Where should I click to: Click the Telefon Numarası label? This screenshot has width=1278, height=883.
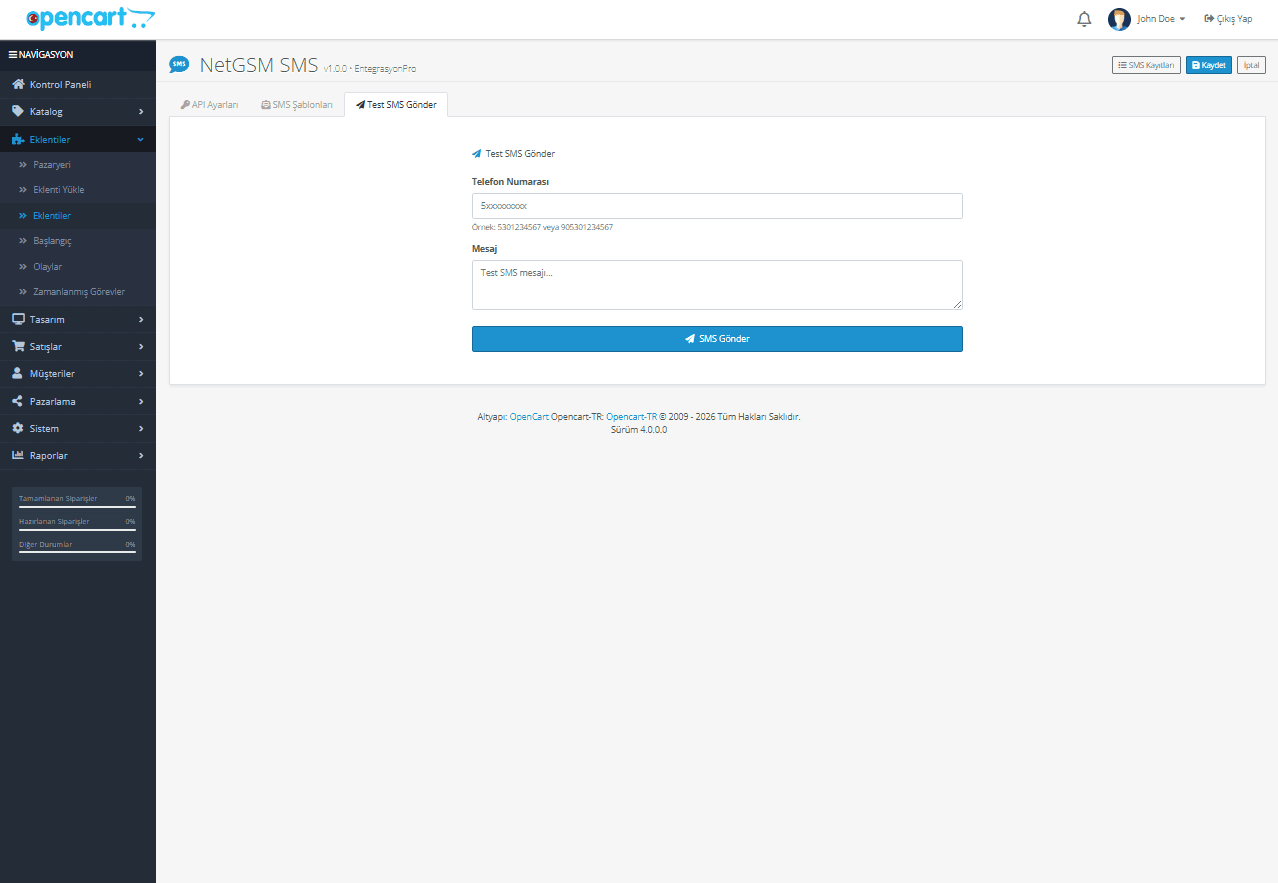510,182
